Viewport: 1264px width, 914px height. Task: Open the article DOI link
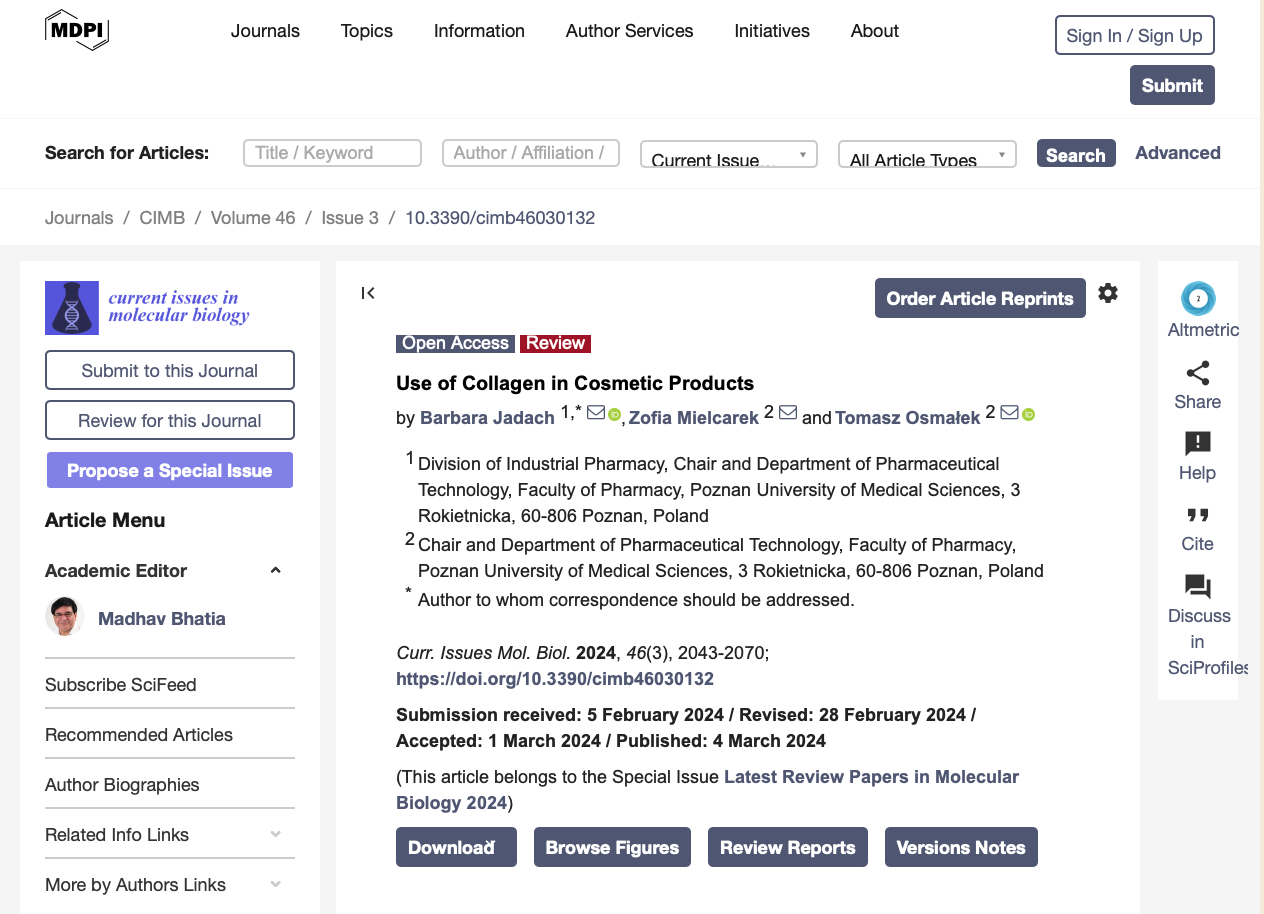click(555, 679)
